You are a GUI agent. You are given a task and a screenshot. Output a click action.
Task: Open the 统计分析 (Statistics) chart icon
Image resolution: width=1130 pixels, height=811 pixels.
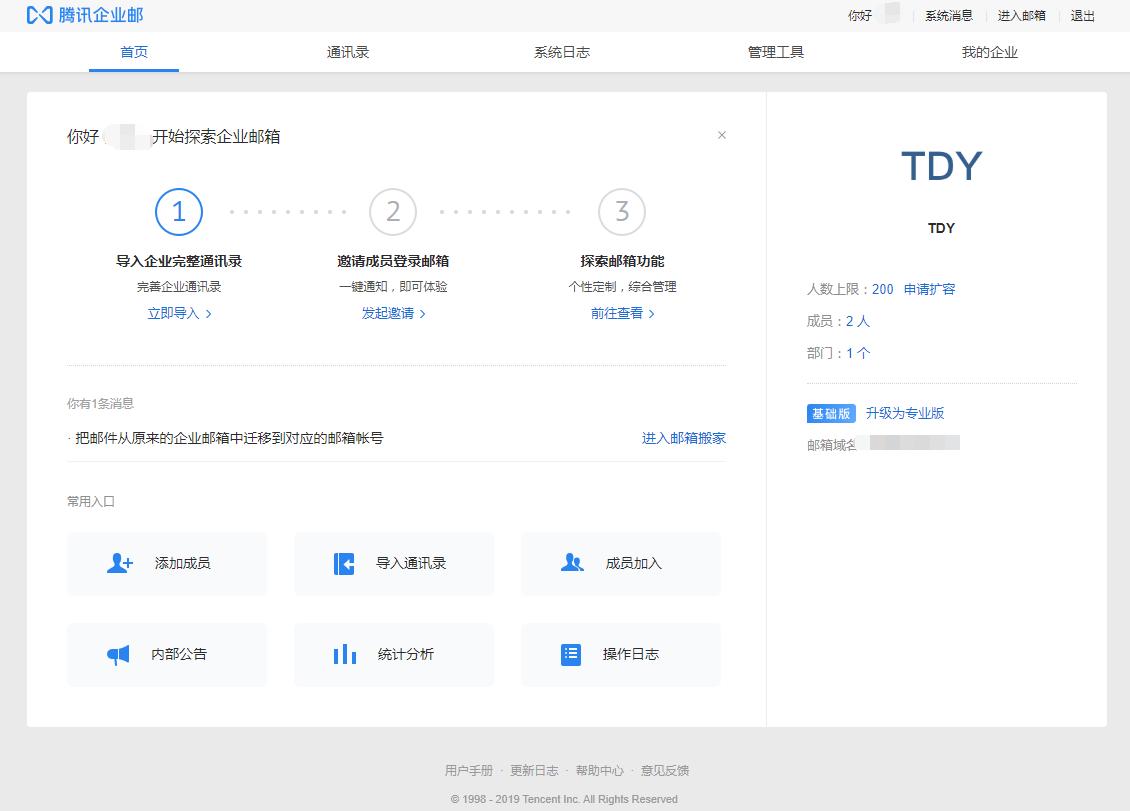tap(344, 654)
